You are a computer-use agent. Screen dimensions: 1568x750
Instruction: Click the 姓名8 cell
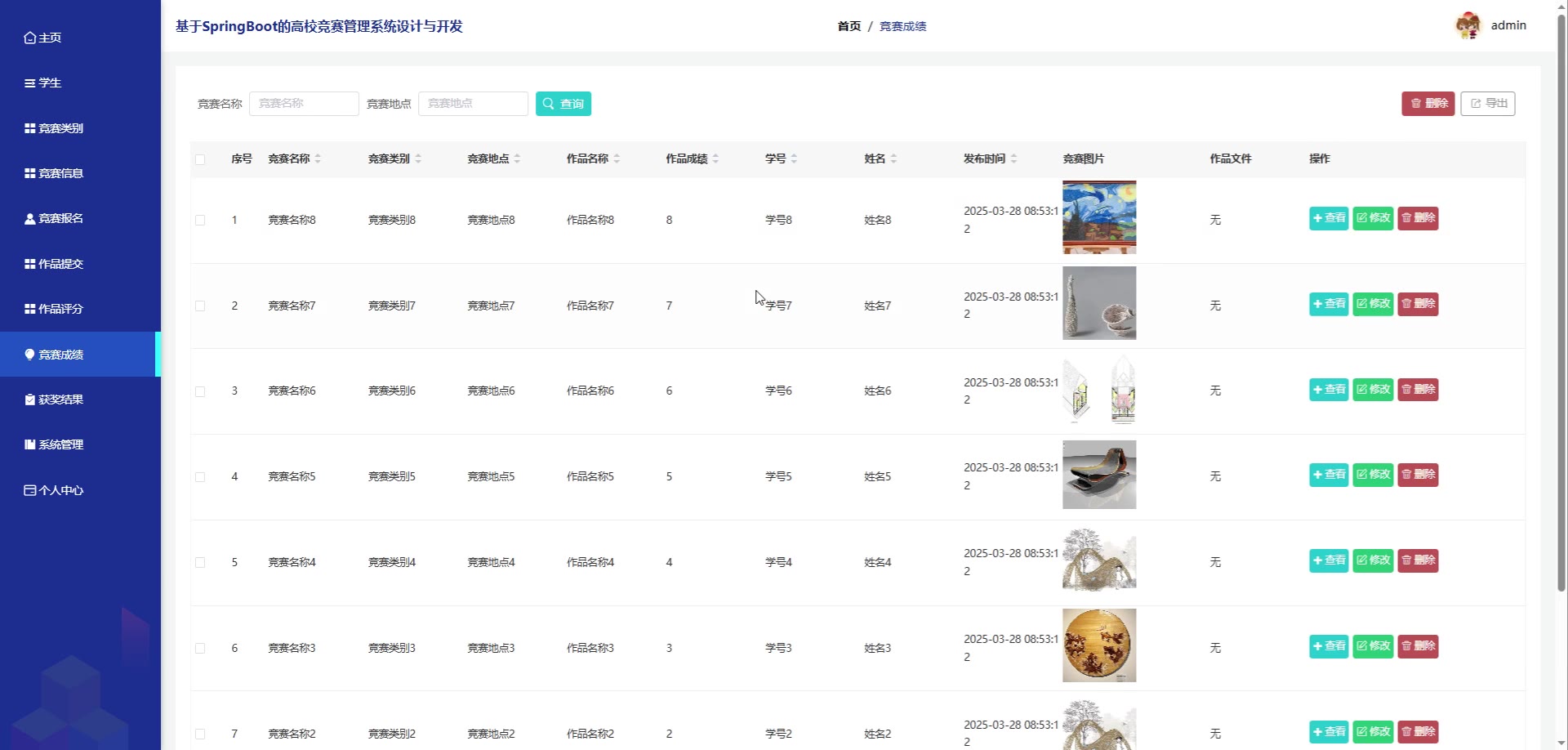[878, 220]
